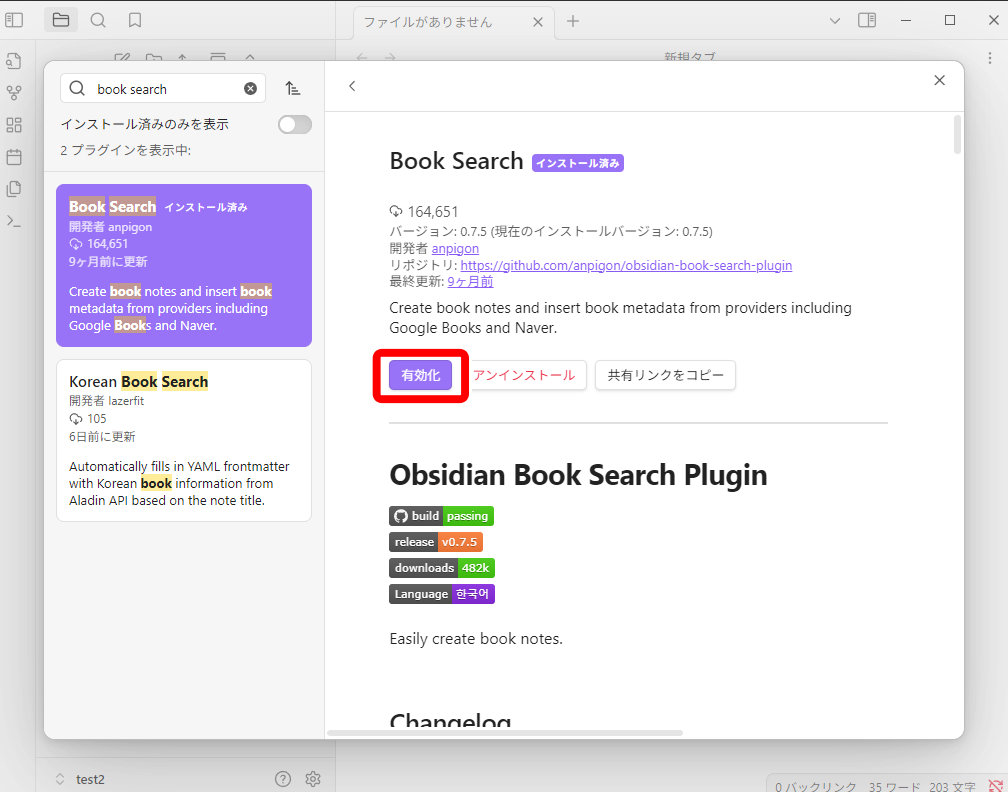1008x792 pixels.
Task: Click the plus icon to add new tab
Action: (x=573, y=21)
